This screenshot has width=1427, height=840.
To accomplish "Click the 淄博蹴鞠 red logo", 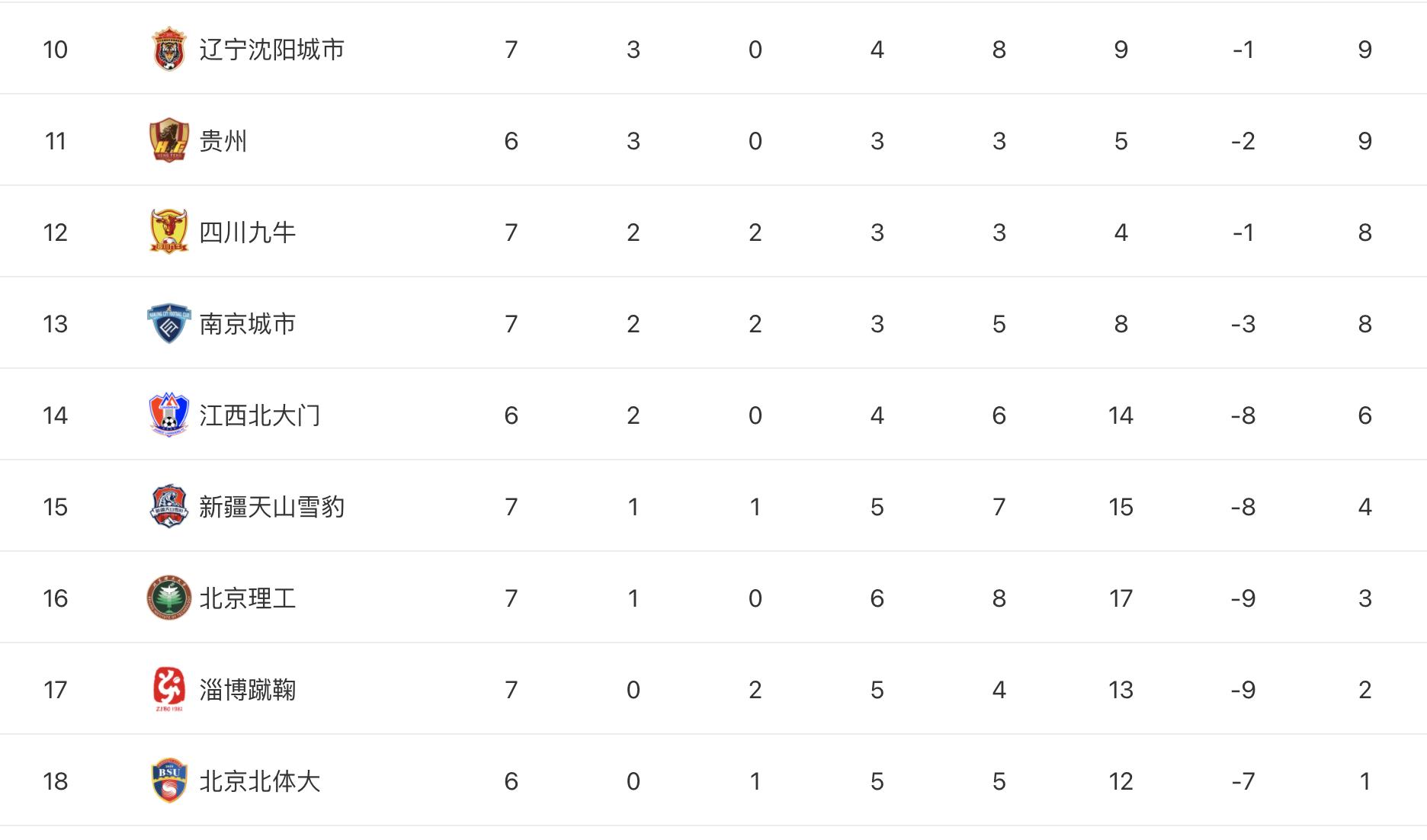I will click(x=168, y=690).
